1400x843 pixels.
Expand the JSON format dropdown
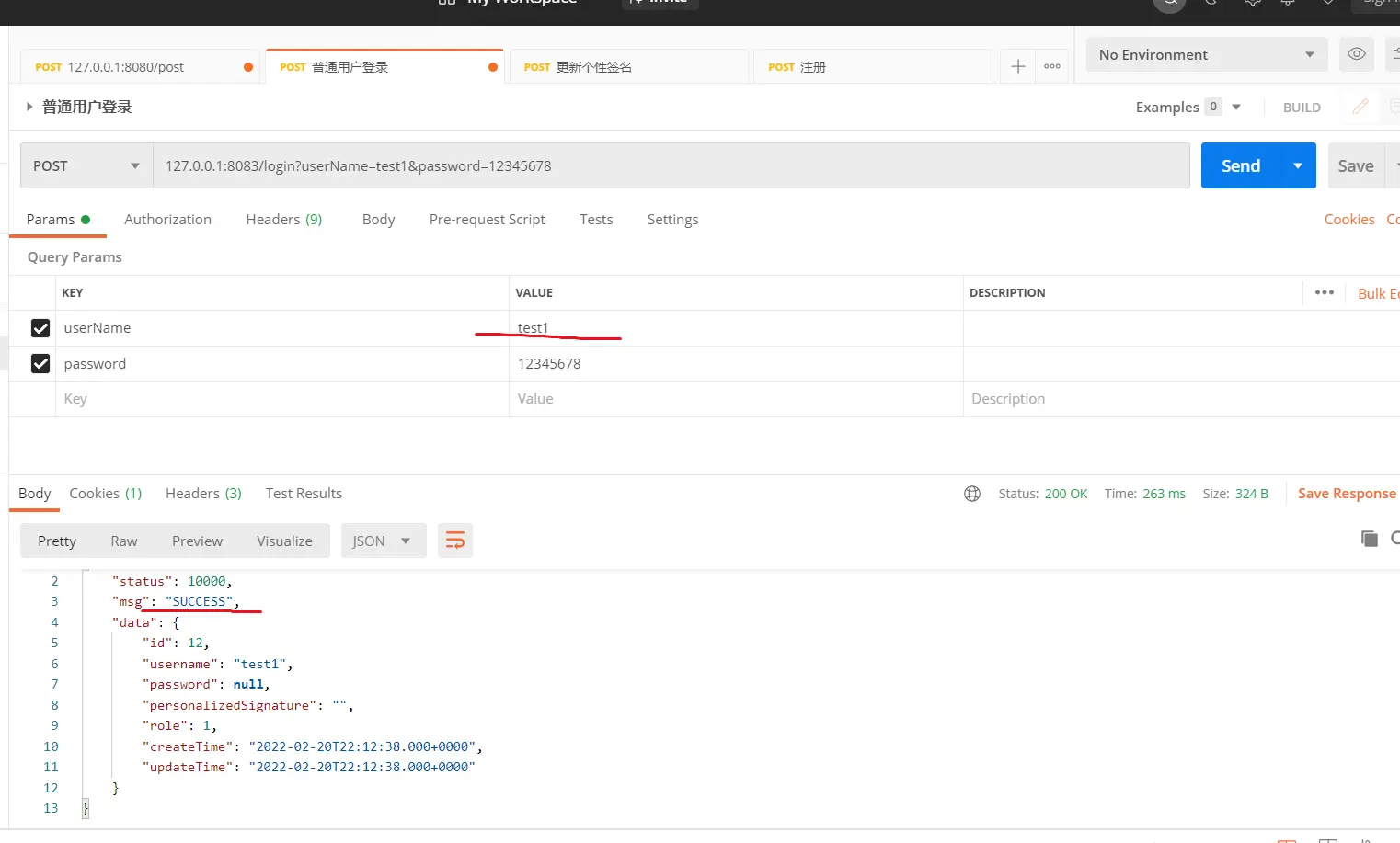point(383,541)
